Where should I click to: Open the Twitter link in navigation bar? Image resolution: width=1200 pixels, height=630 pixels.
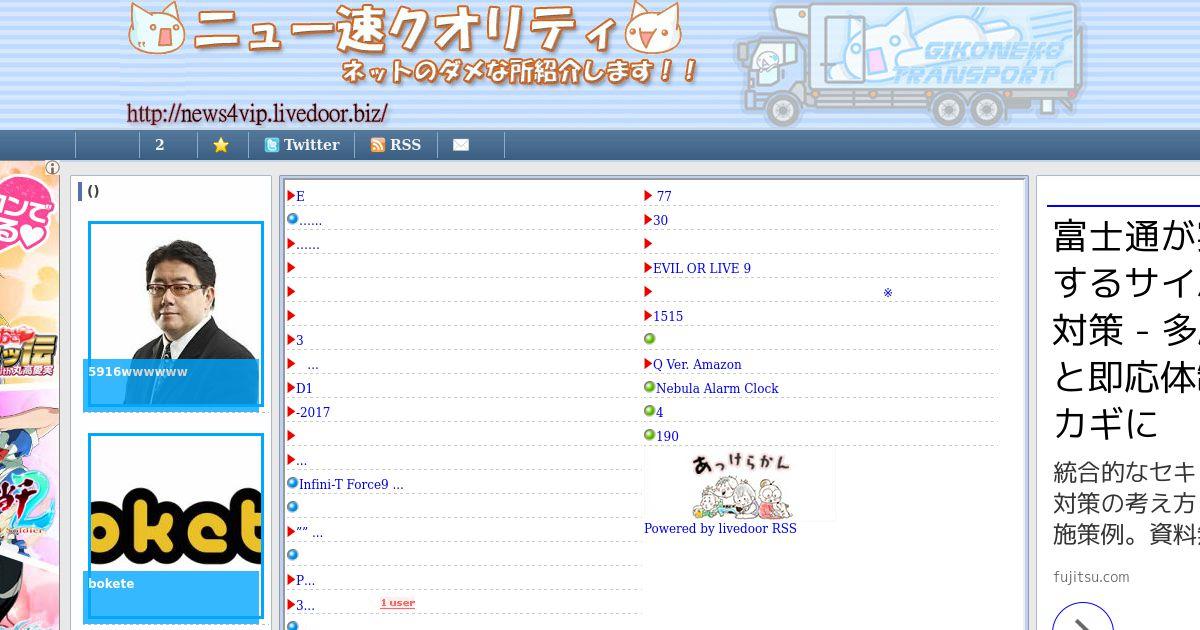(x=302, y=145)
